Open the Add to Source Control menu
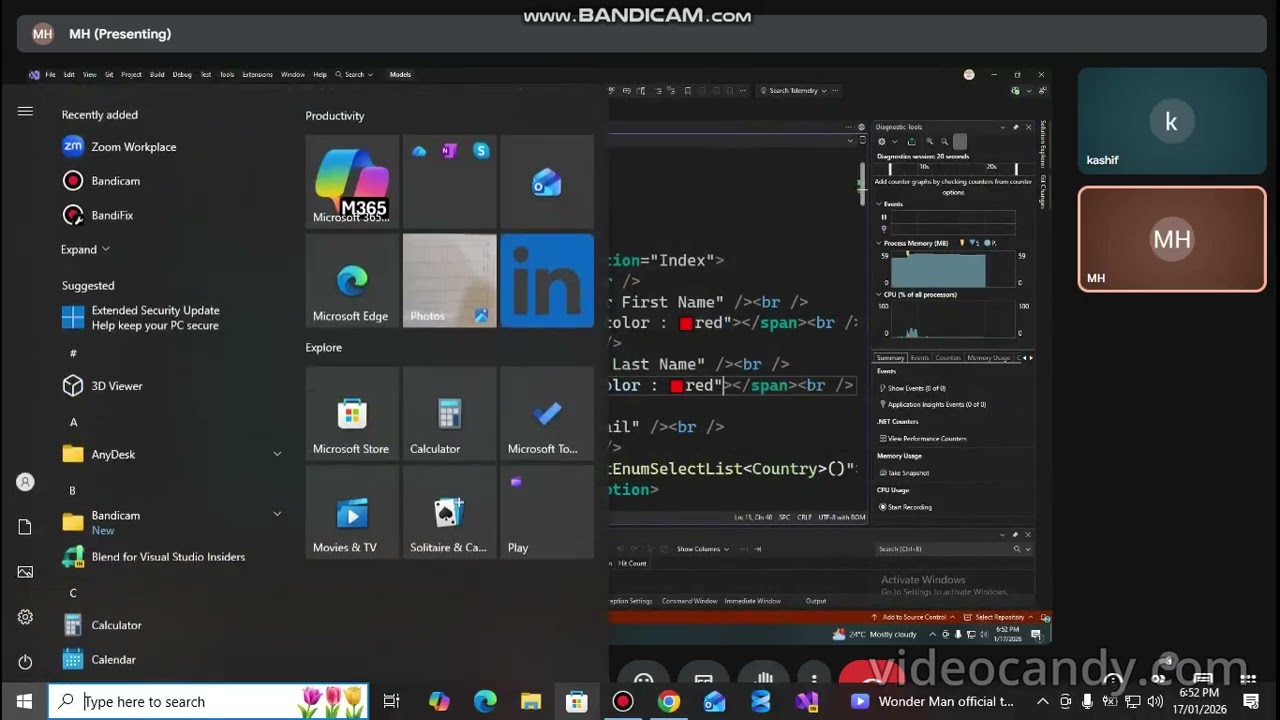 click(x=913, y=617)
